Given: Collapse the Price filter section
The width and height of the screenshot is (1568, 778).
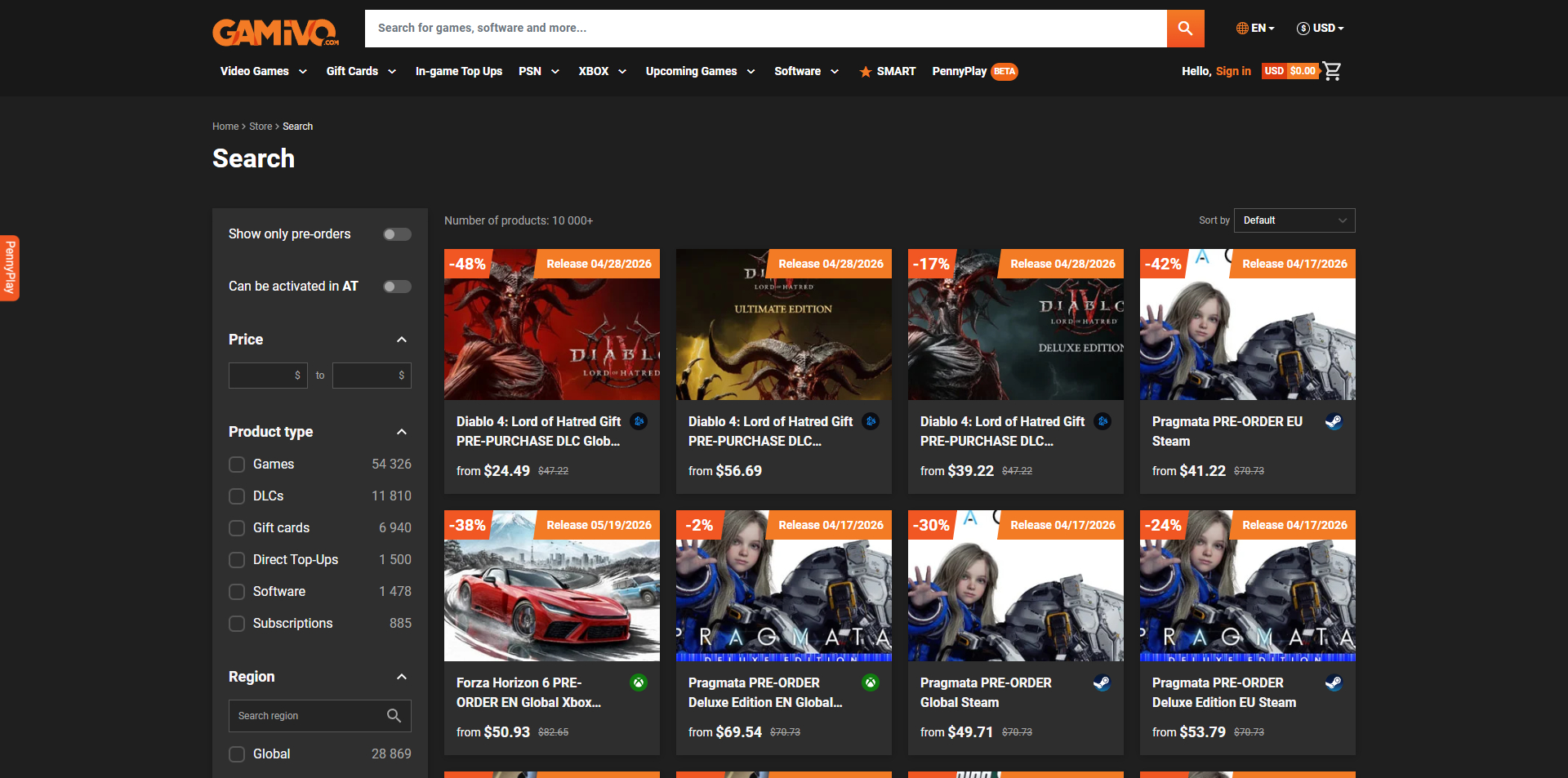Looking at the screenshot, I should (x=401, y=340).
